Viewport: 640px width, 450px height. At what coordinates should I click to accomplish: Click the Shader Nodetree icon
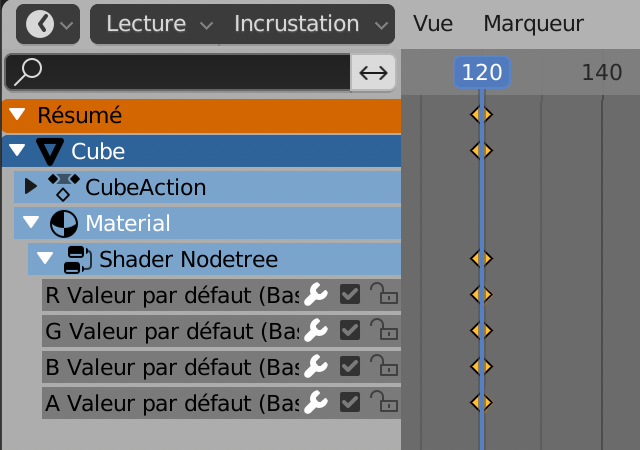78,259
